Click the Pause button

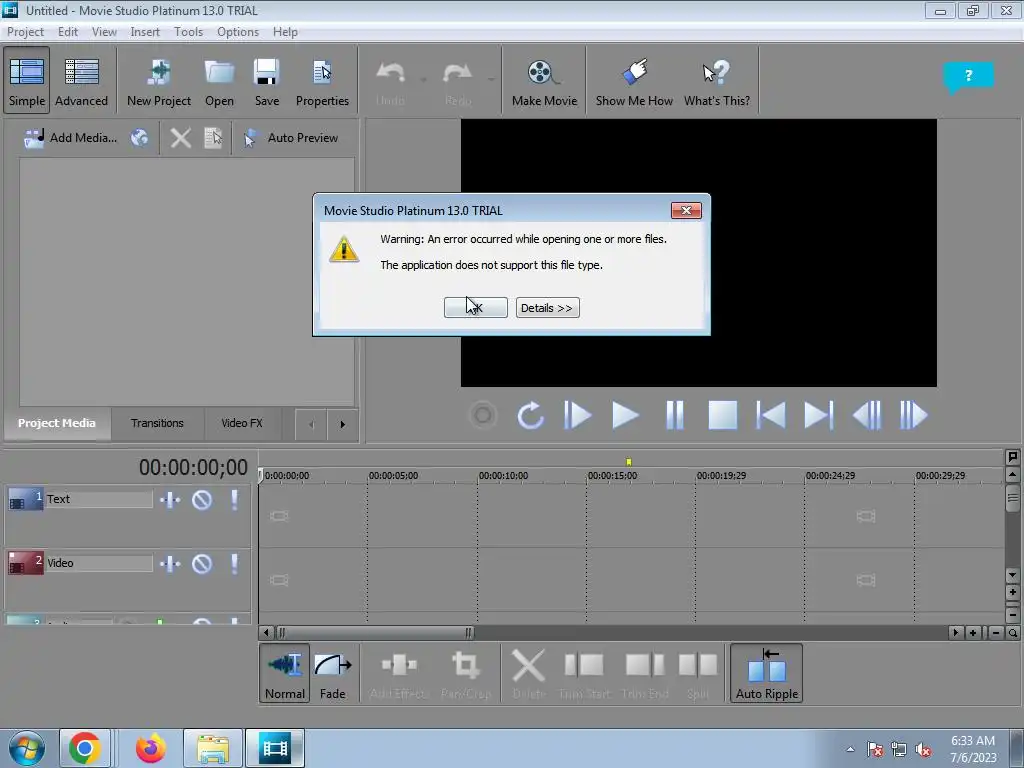pyautogui.click(x=675, y=415)
